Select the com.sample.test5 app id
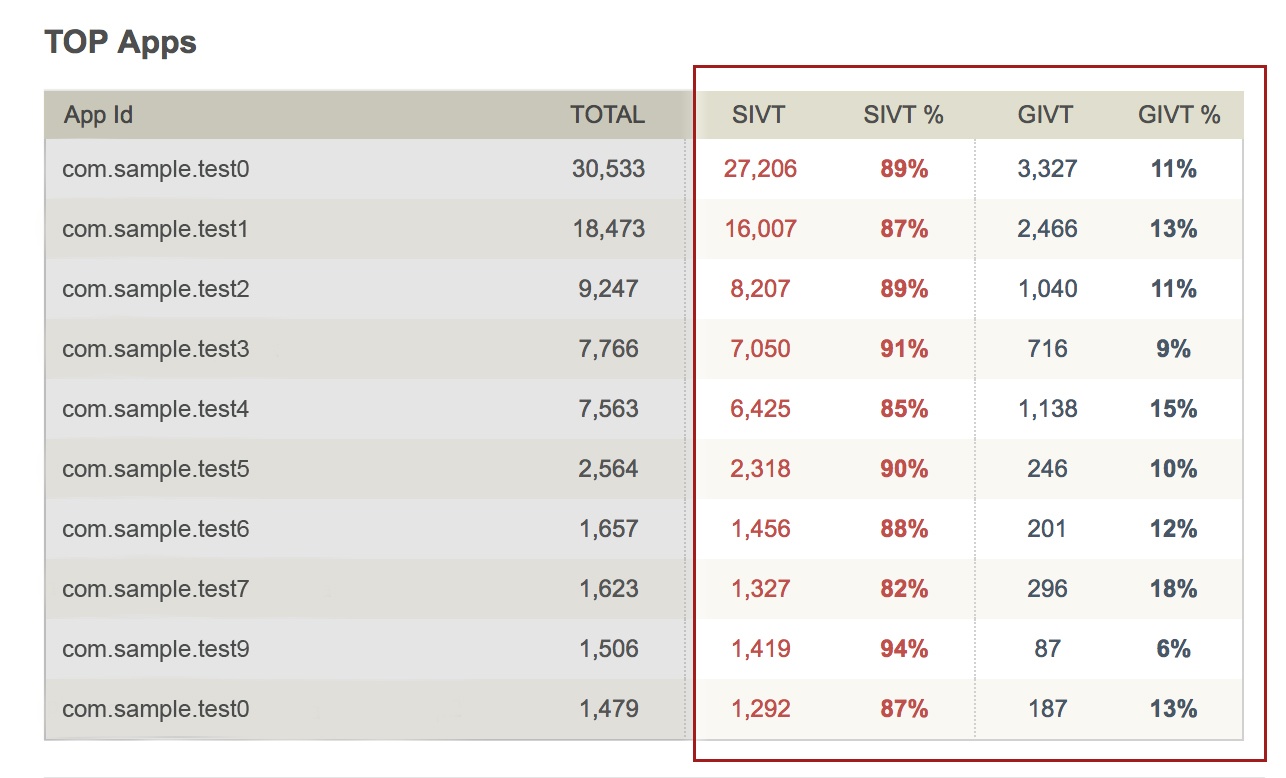Screen dimensions: 1286x778 pyautogui.click(x=155, y=469)
